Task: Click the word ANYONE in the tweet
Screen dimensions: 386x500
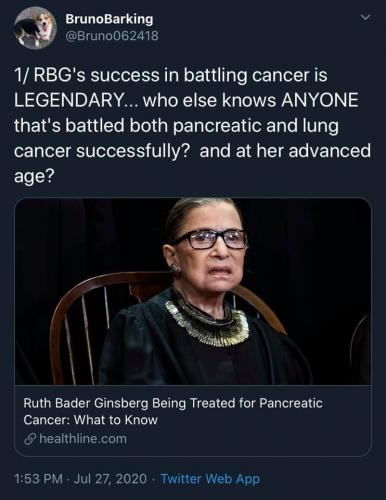Action: click(320, 100)
